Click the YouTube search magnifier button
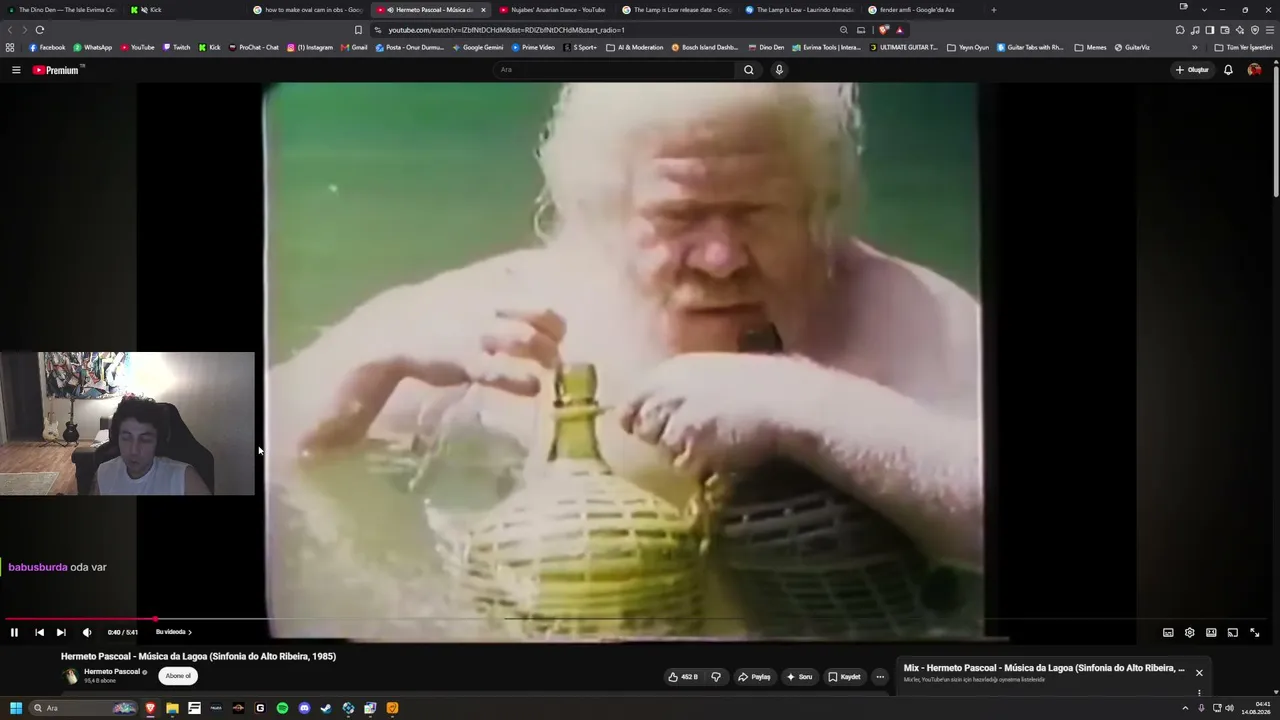The image size is (1280, 720). (x=748, y=70)
